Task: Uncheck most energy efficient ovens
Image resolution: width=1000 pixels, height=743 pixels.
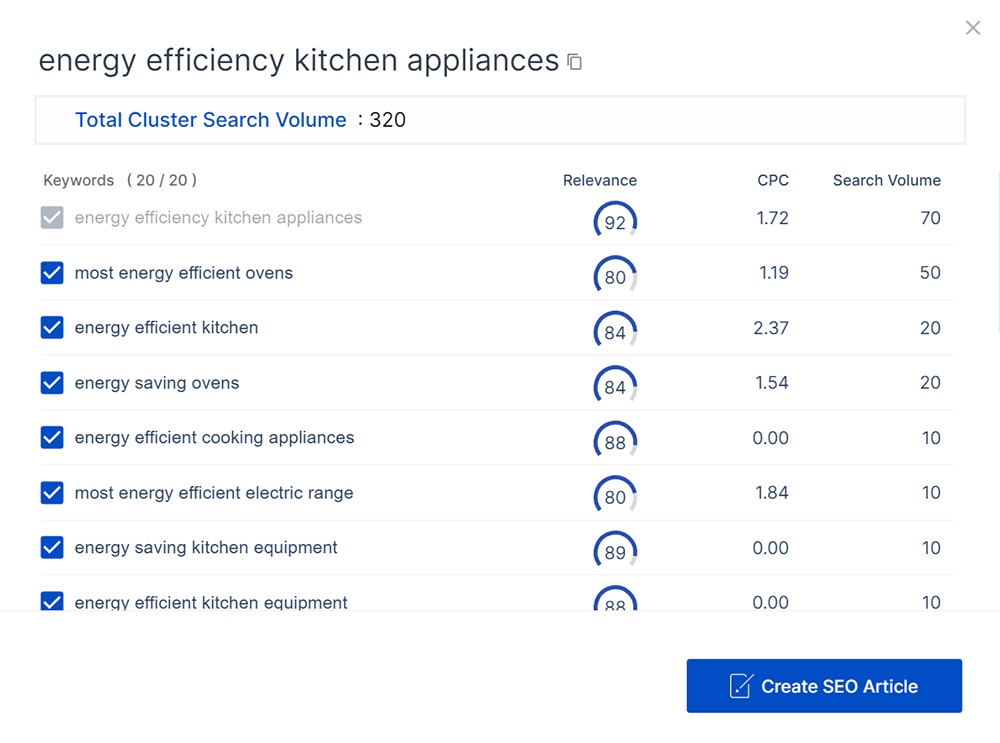Action: (x=52, y=272)
